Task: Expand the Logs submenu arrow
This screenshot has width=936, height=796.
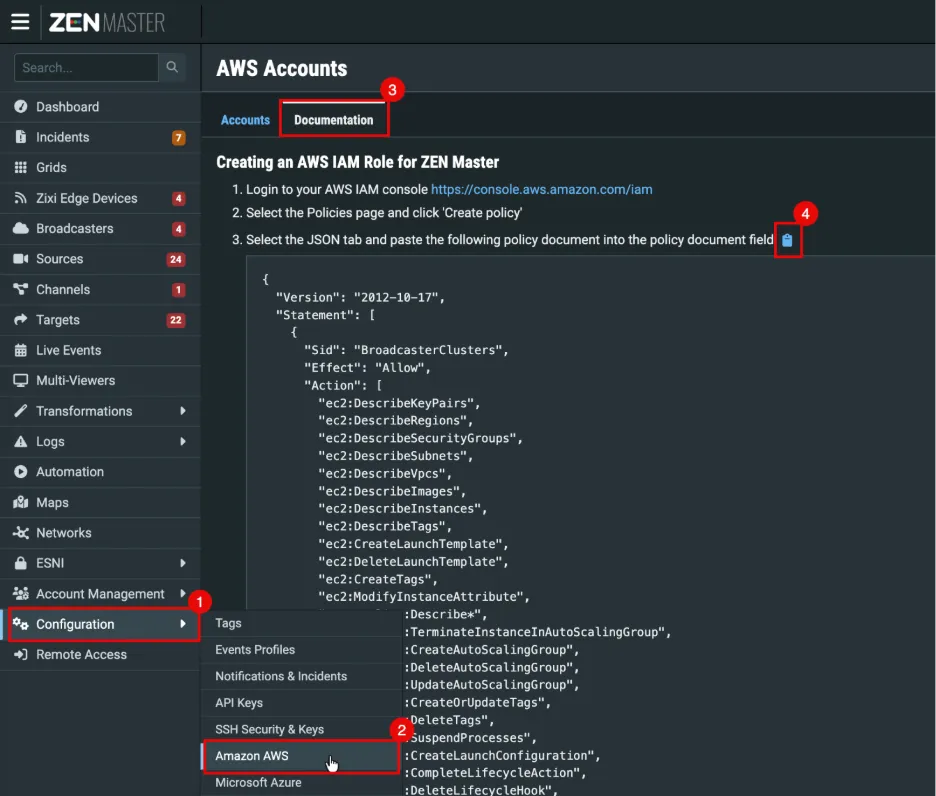Action: tap(183, 441)
